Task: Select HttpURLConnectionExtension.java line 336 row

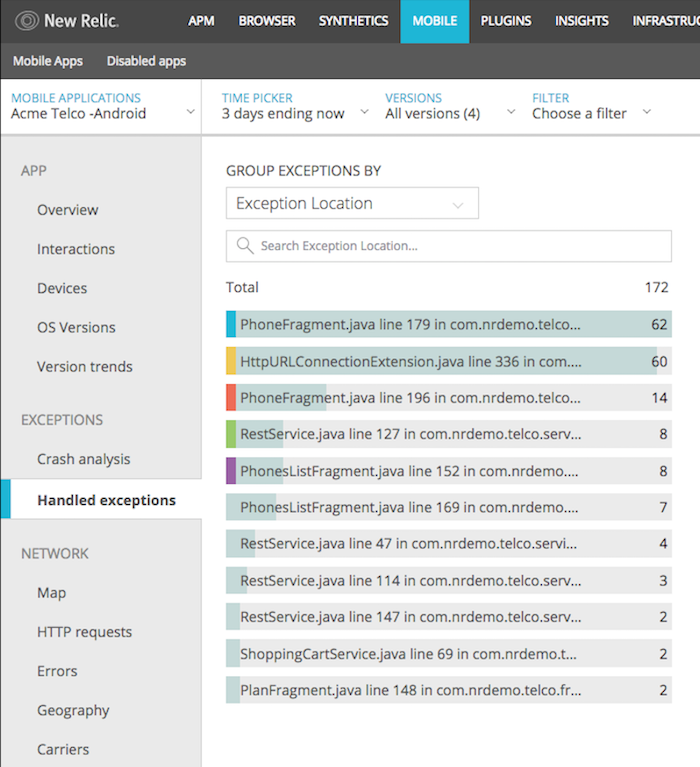Action: point(449,361)
